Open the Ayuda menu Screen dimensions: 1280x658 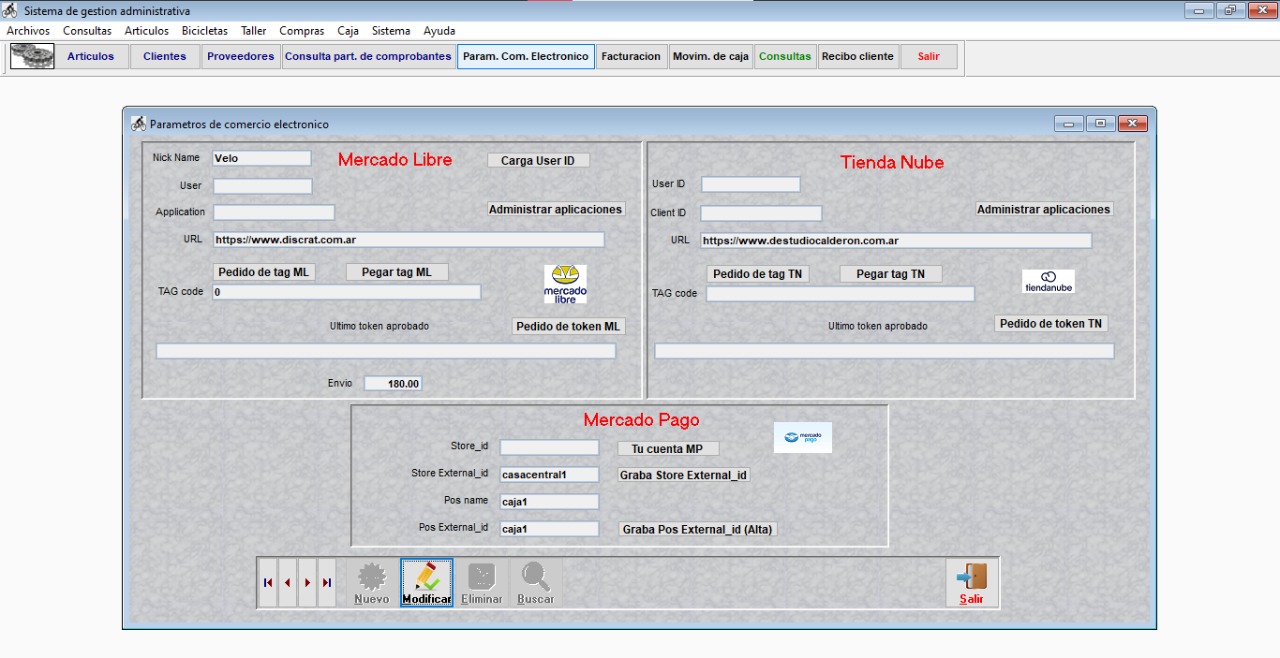[x=439, y=31]
